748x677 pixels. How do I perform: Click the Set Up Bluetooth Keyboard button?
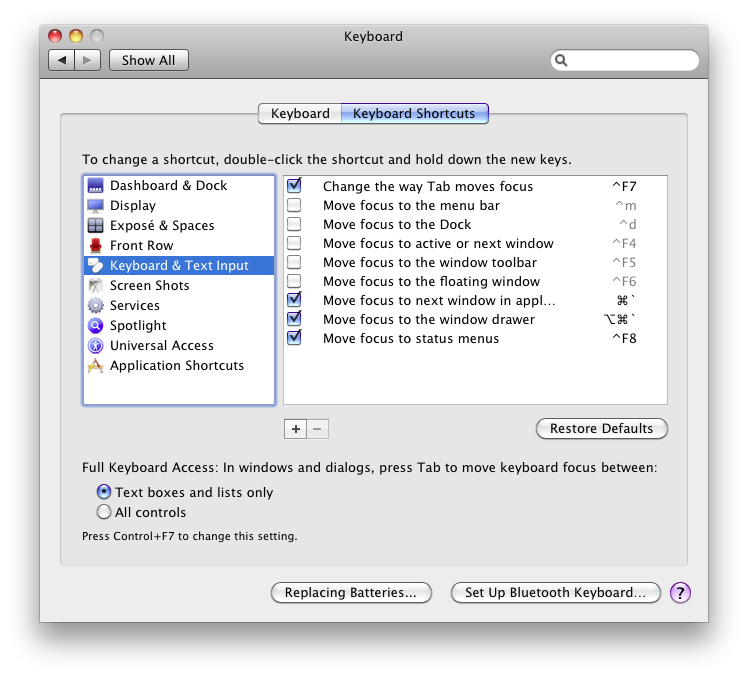pos(556,593)
